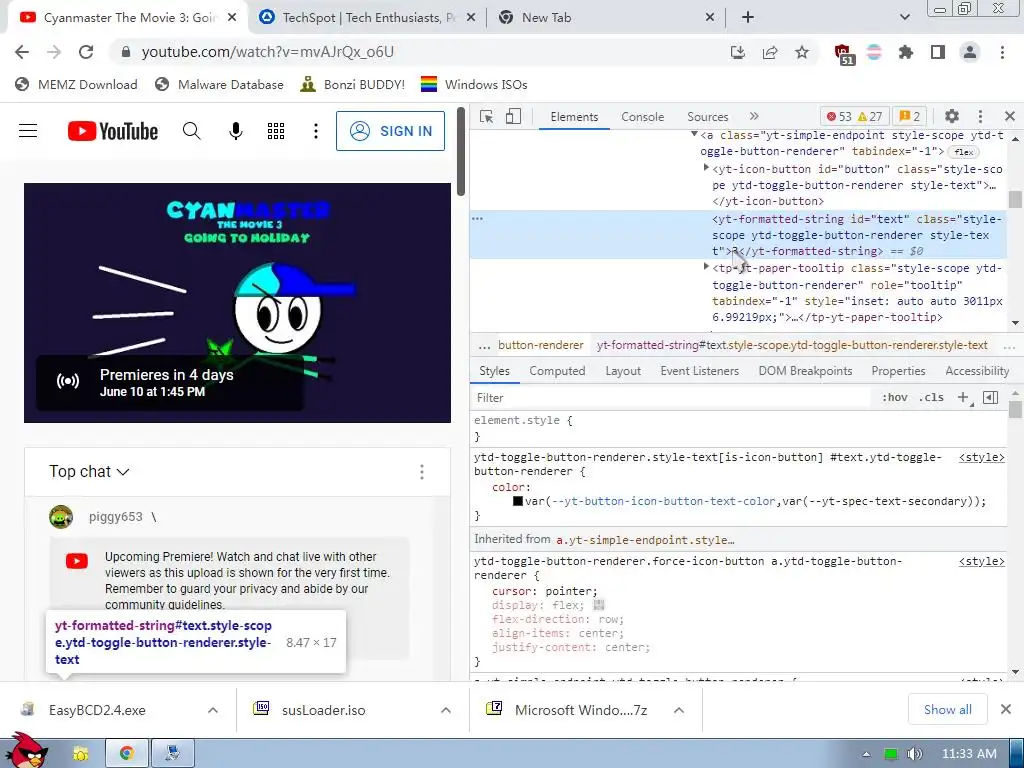The image size is (1024, 768).
Task: Open the Event Listeners tab
Action: click(699, 371)
